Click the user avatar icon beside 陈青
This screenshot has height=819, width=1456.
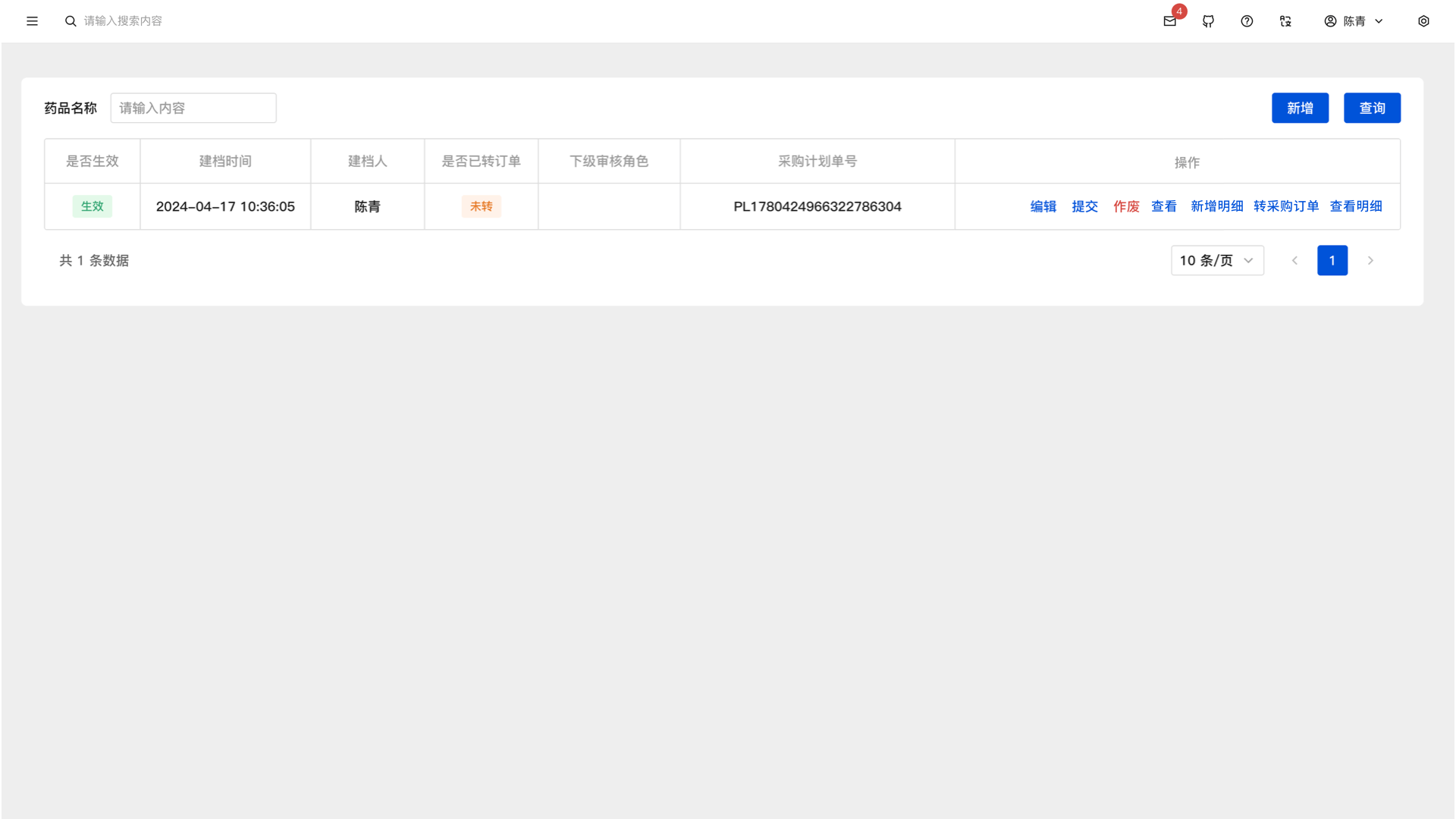tap(1330, 21)
